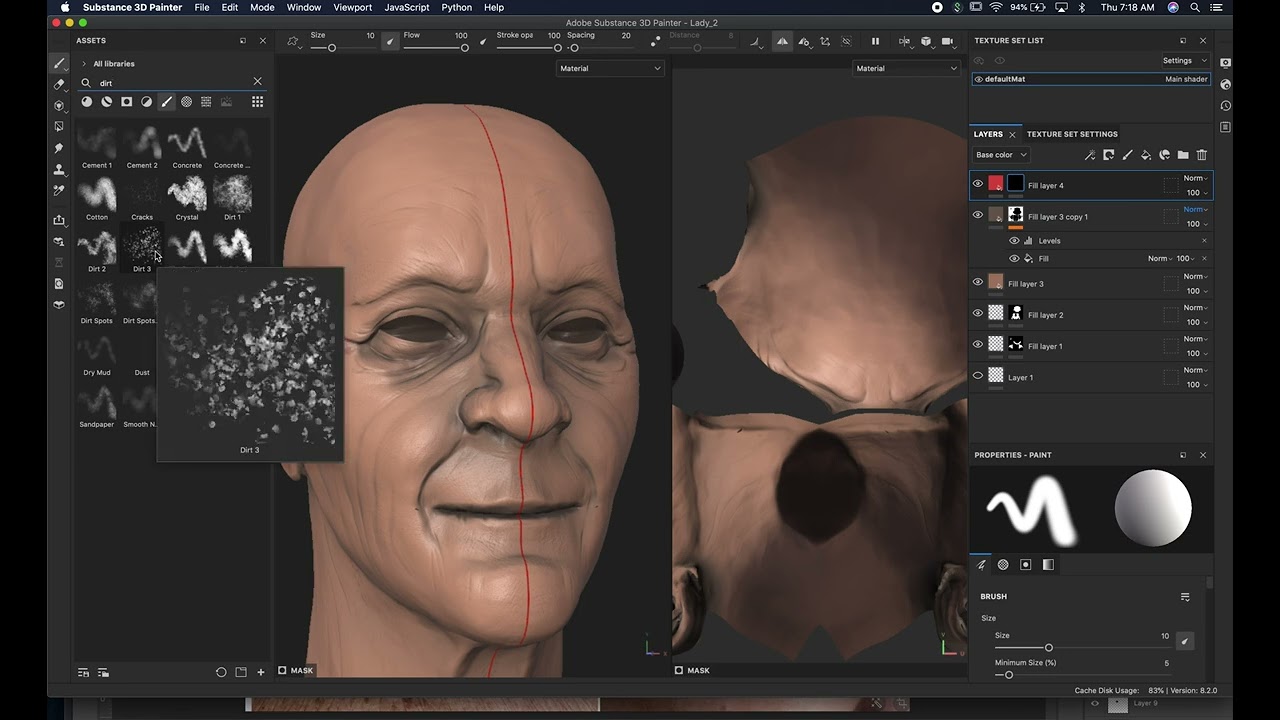Expand All libraries tree
Viewport: 1280px width, 720px height.
coord(84,63)
